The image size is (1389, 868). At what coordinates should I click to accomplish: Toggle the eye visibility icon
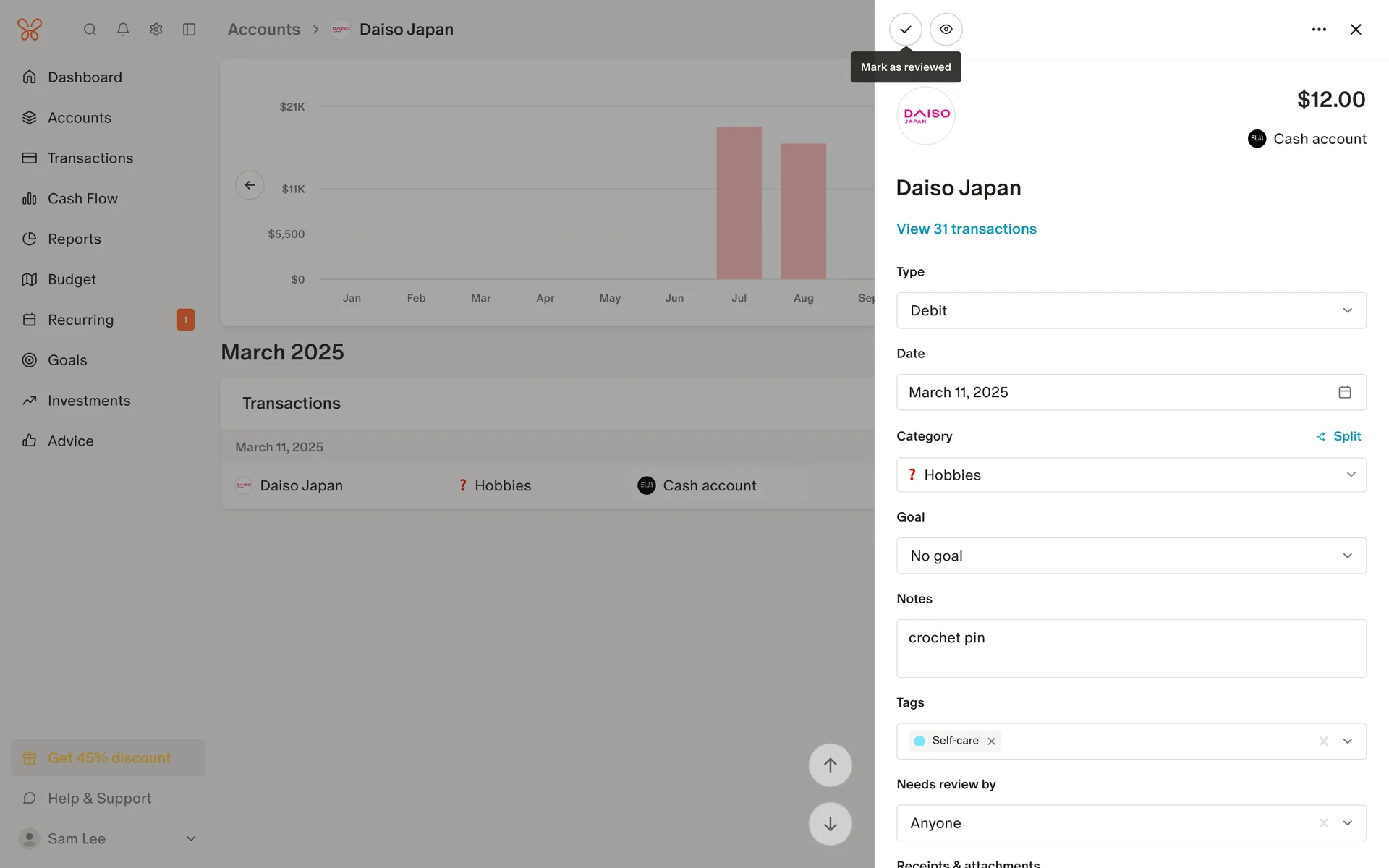click(x=946, y=30)
